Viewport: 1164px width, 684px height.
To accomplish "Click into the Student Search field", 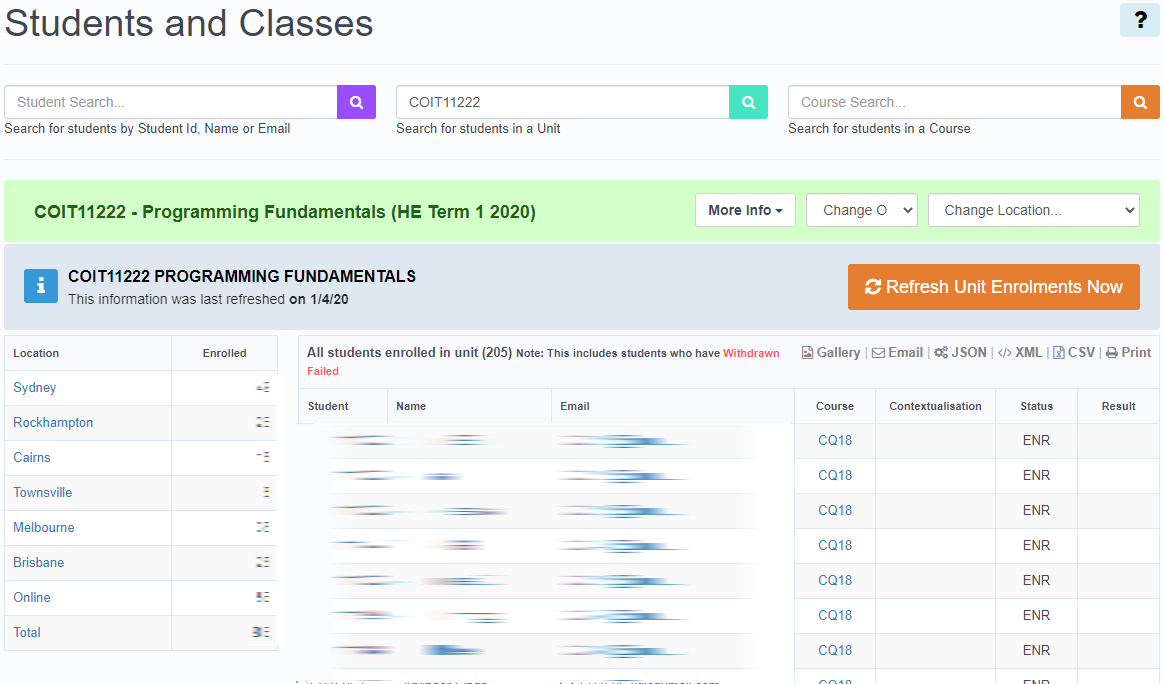I will coord(171,102).
